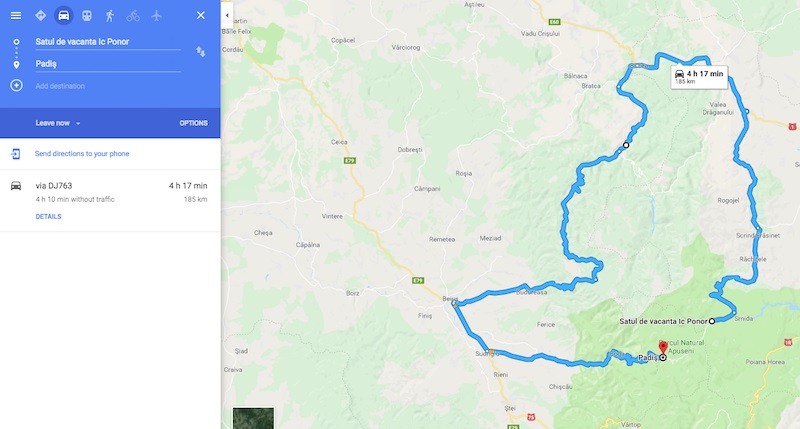Edit destination field Padiș

coord(108,64)
